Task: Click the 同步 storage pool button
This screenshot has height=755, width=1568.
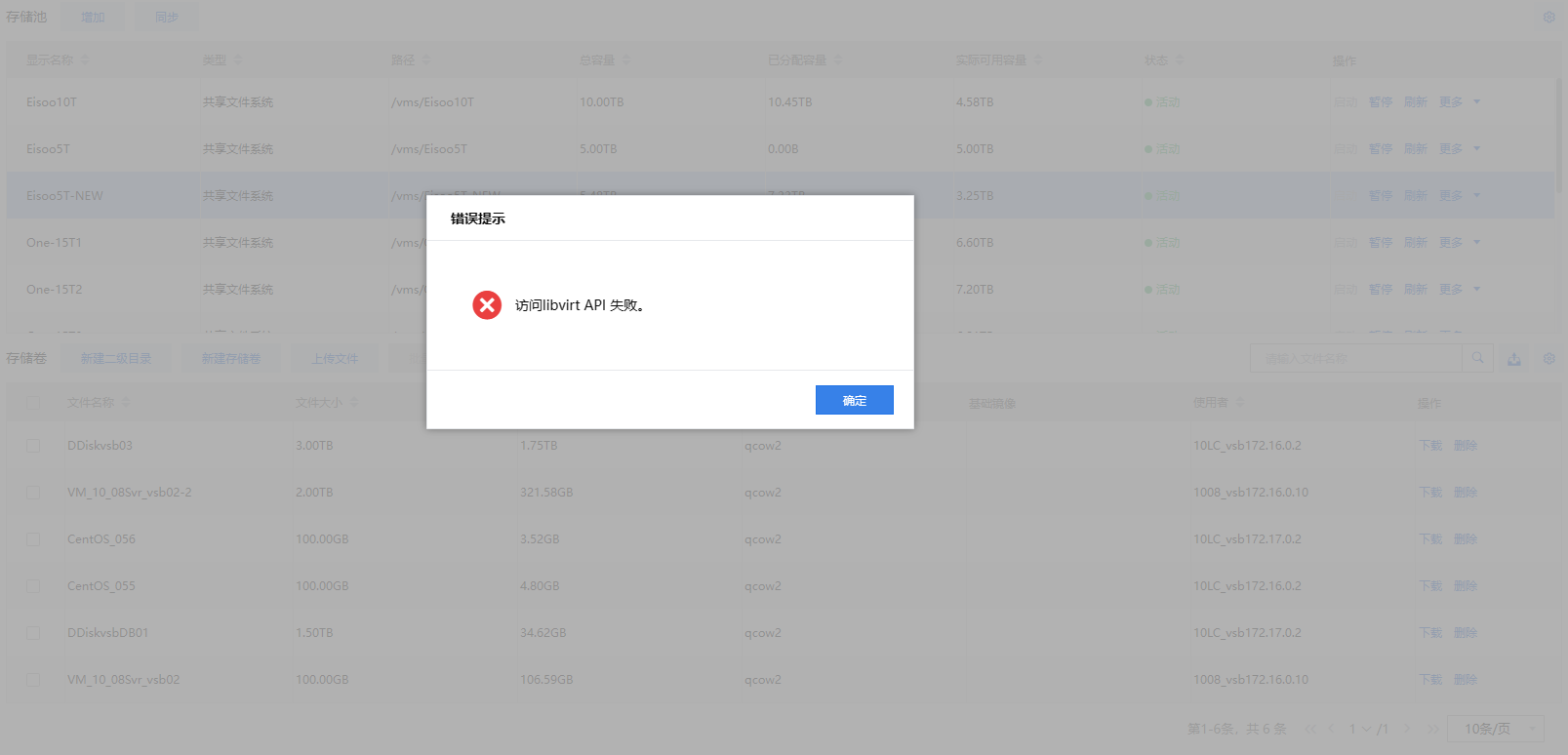Action: click(167, 18)
